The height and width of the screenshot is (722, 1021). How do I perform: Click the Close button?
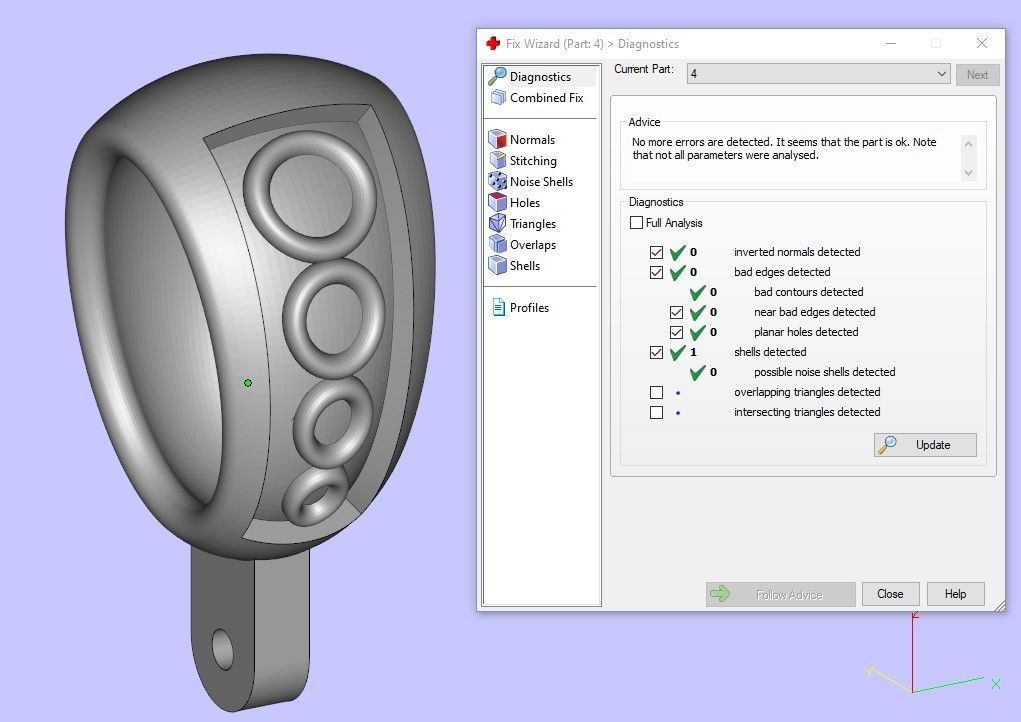pyautogui.click(x=890, y=594)
